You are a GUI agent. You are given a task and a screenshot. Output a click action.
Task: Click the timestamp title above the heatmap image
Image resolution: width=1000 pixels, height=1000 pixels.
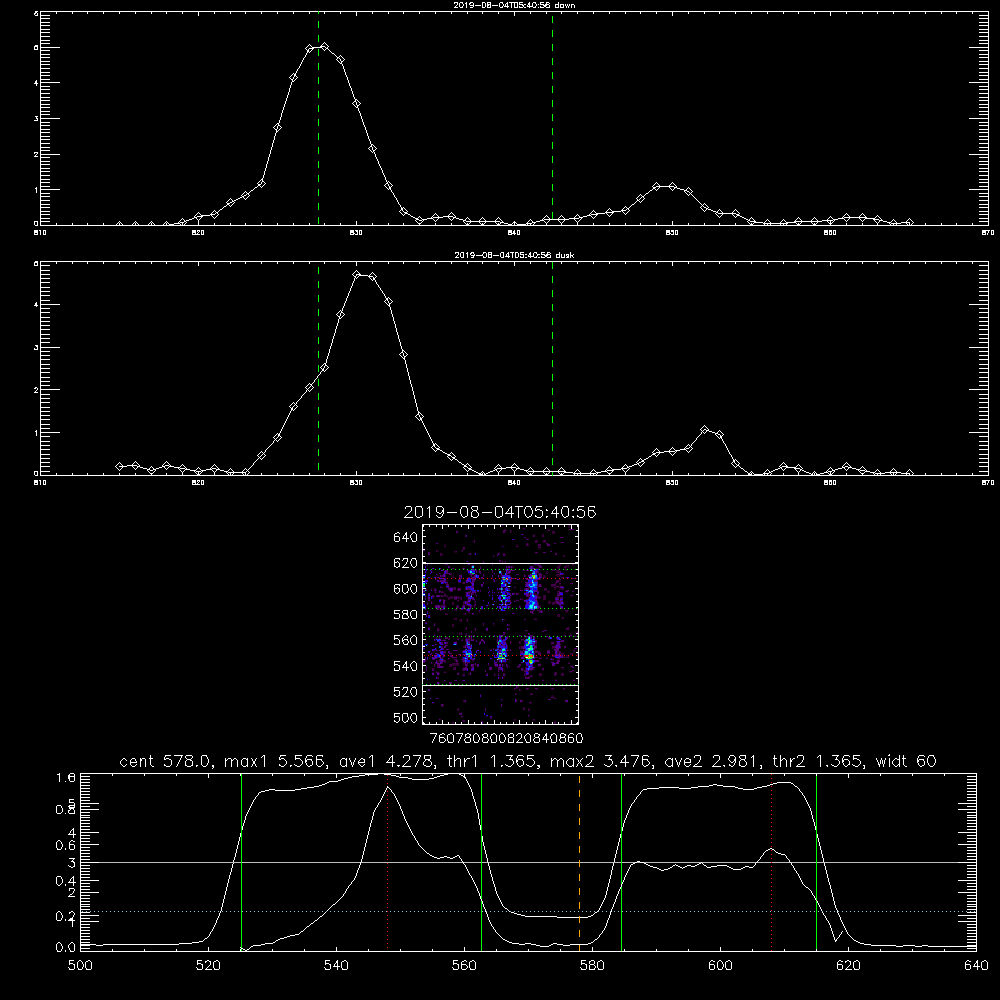tap(500, 512)
